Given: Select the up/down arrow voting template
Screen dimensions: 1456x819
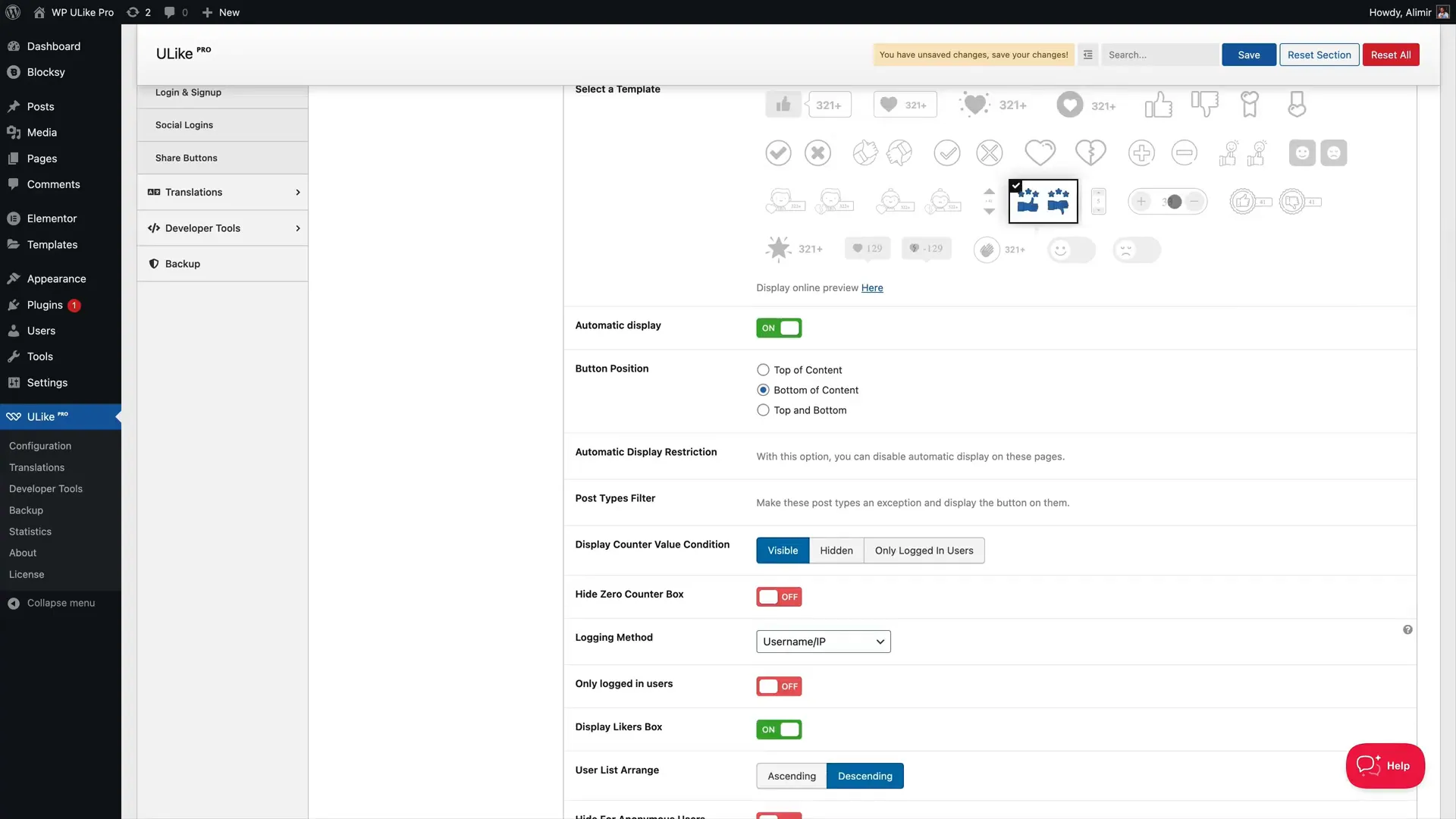Looking at the screenshot, I should pyautogui.click(x=989, y=202).
